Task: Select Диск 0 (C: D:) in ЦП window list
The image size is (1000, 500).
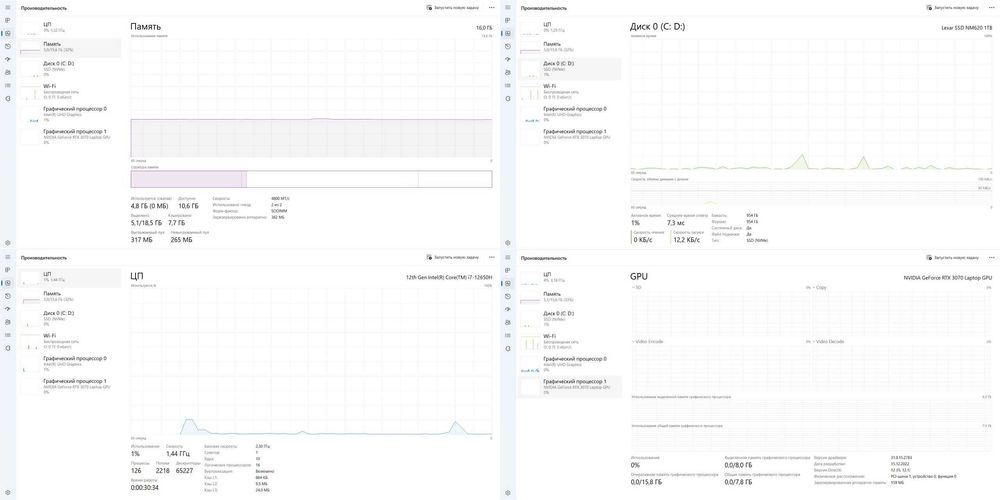Action: click(x=70, y=318)
